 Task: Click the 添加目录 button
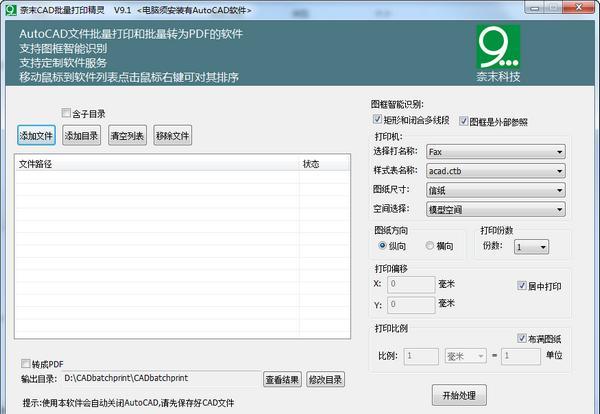82,135
